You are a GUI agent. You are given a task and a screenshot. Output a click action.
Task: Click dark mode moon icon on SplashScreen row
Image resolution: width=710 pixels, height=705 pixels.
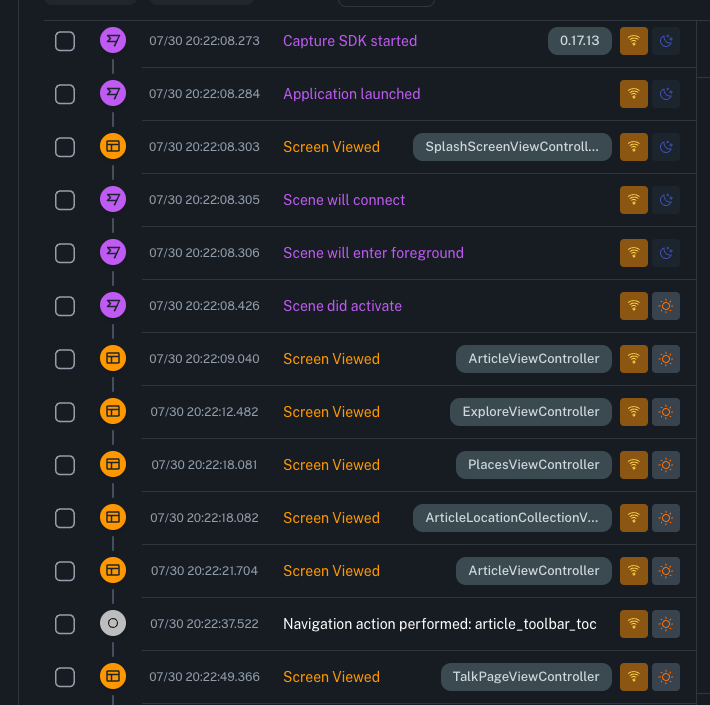(666, 147)
